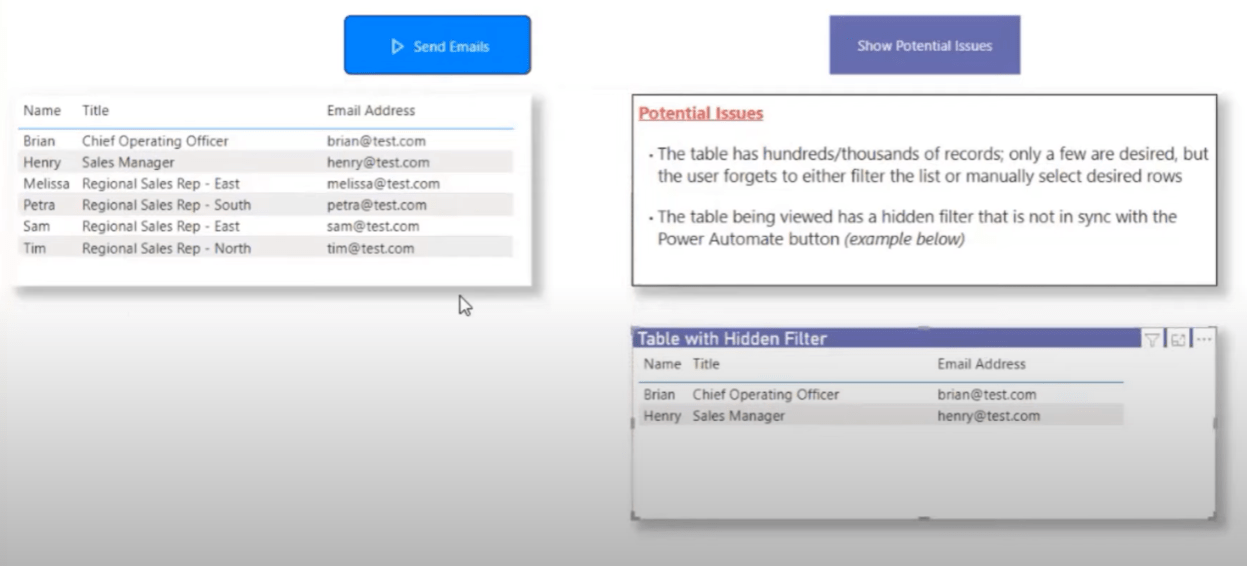Image resolution: width=1247 pixels, height=566 pixels.
Task: Select Brian in the main contacts table
Action: pyautogui.click(x=41, y=141)
